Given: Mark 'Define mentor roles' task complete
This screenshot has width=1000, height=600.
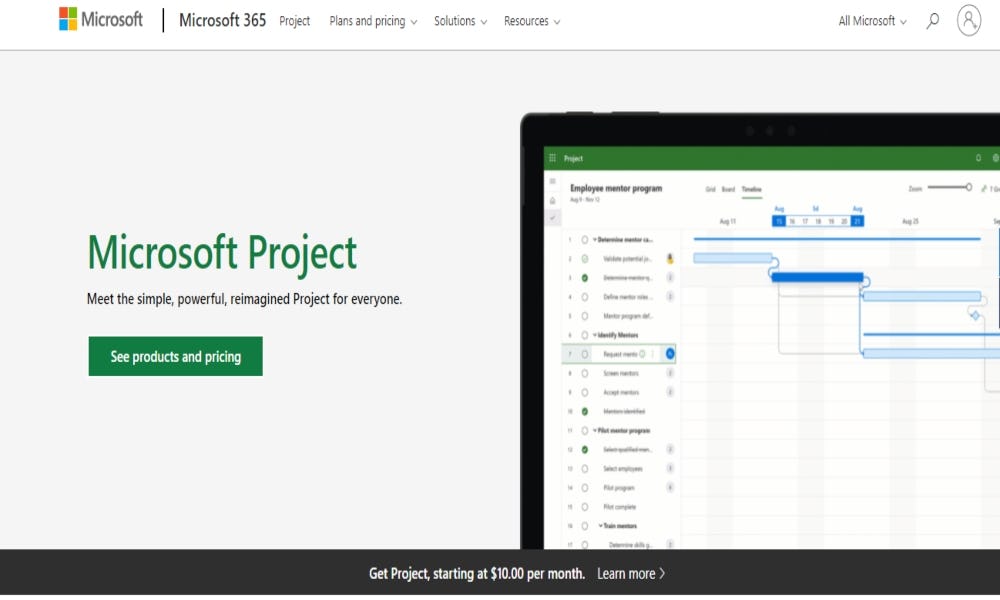Looking at the screenshot, I should (585, 297).
